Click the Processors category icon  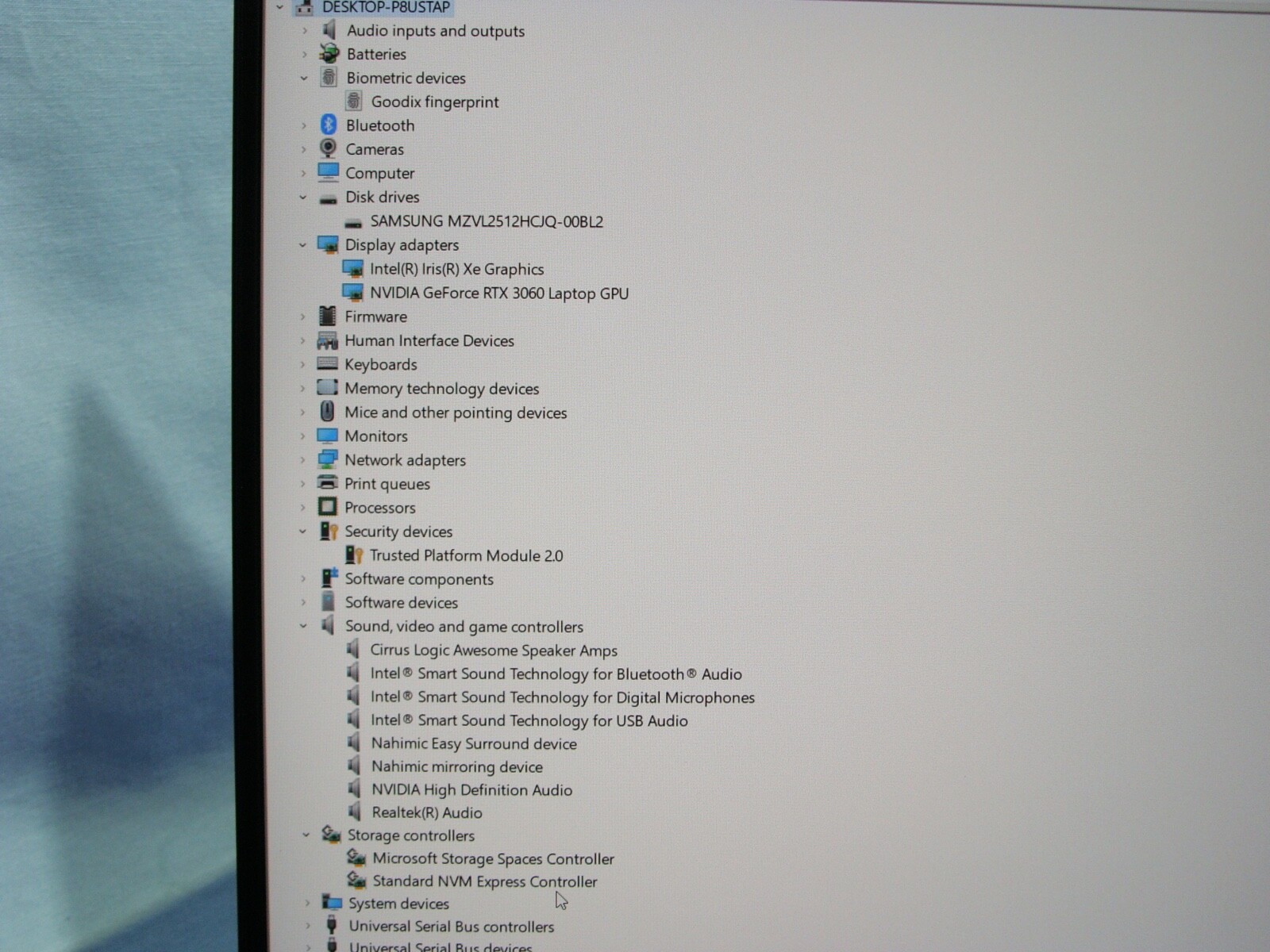(328, 507)
